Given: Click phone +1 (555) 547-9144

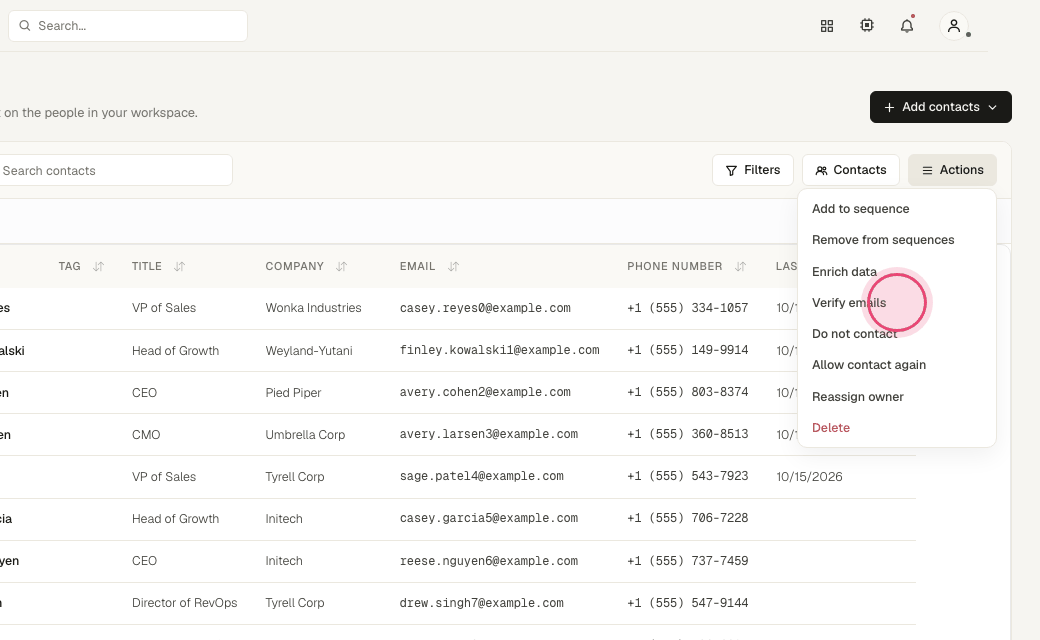Looking at the screenshot, I should (x=687, y=603).
